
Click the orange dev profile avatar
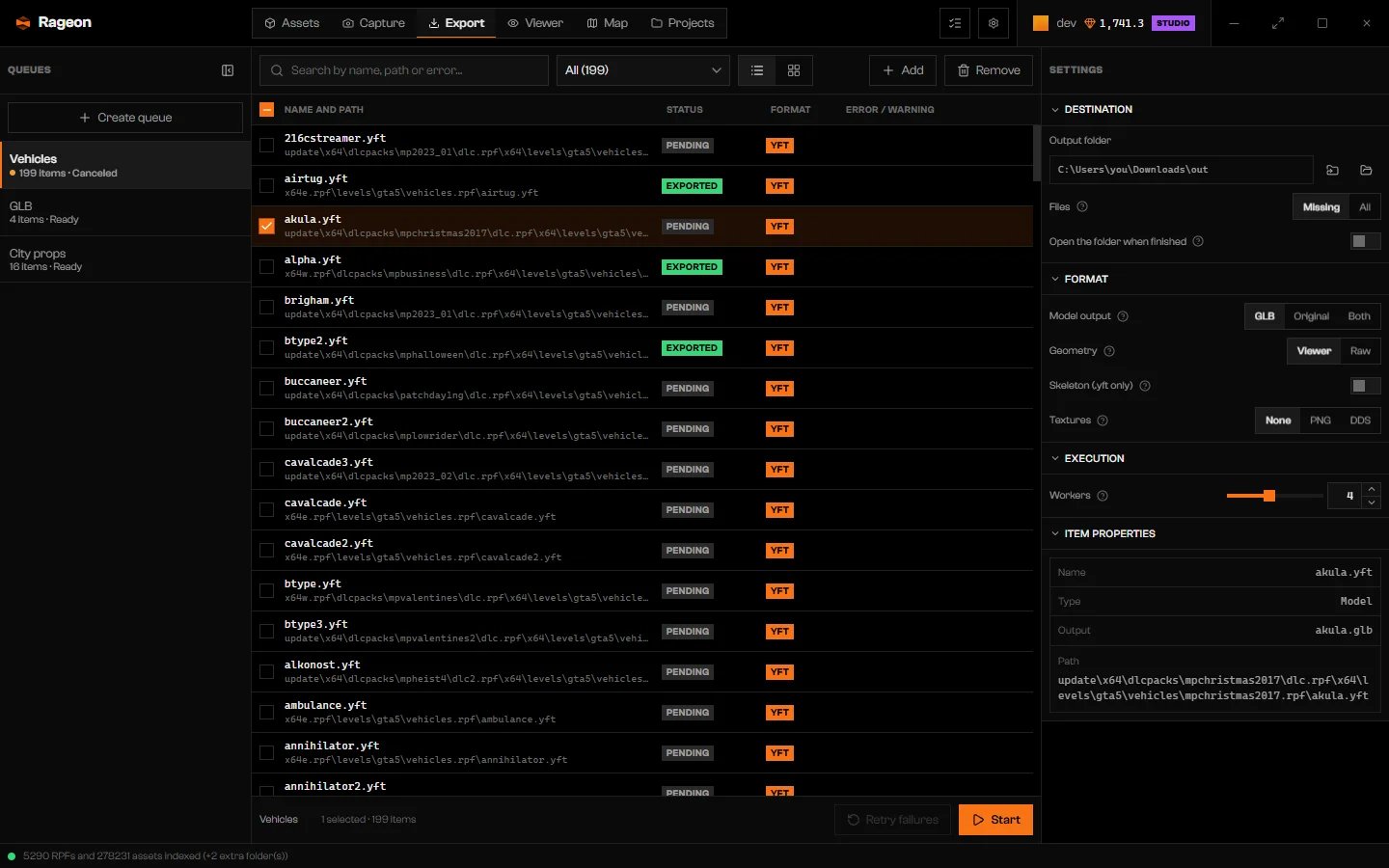(x=1041, y=23)
